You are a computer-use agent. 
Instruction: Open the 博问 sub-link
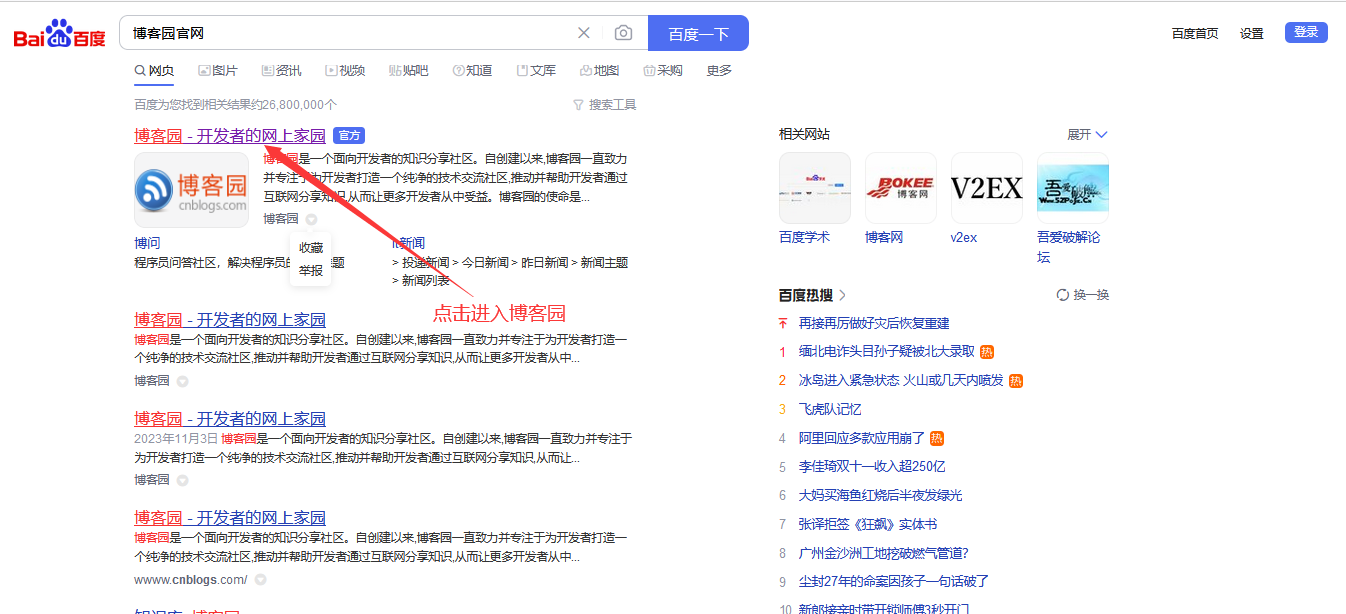click(147, 243)
